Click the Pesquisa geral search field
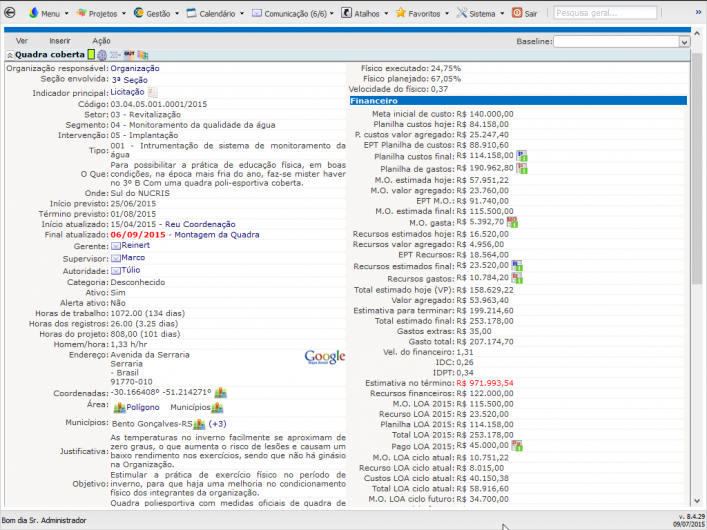707x530 pixels. click(600, 14)
